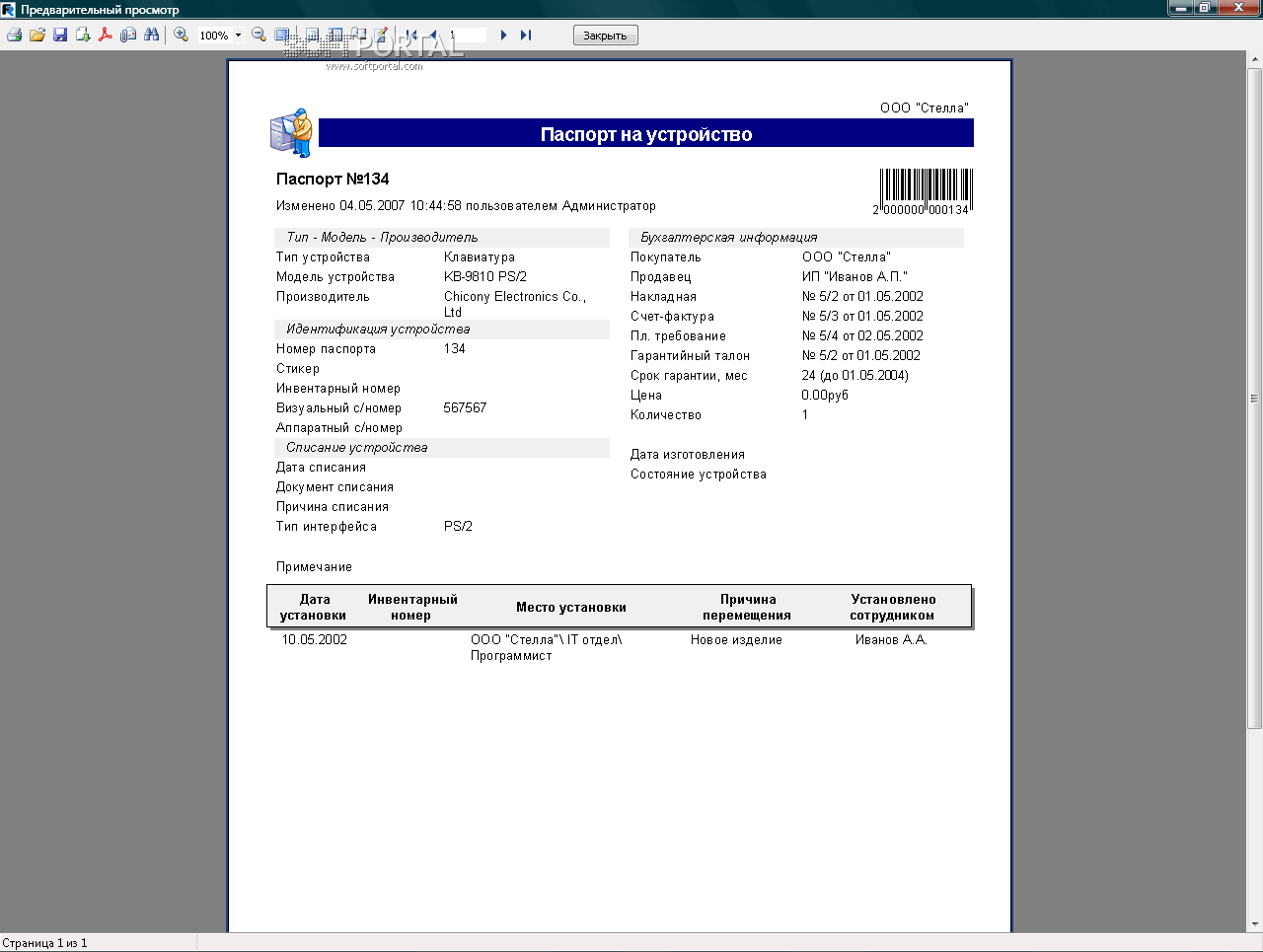Screen dimensions: 1263x952
Task: Click the barcode image 2000000000134
Action: click(x=924, y=191)
